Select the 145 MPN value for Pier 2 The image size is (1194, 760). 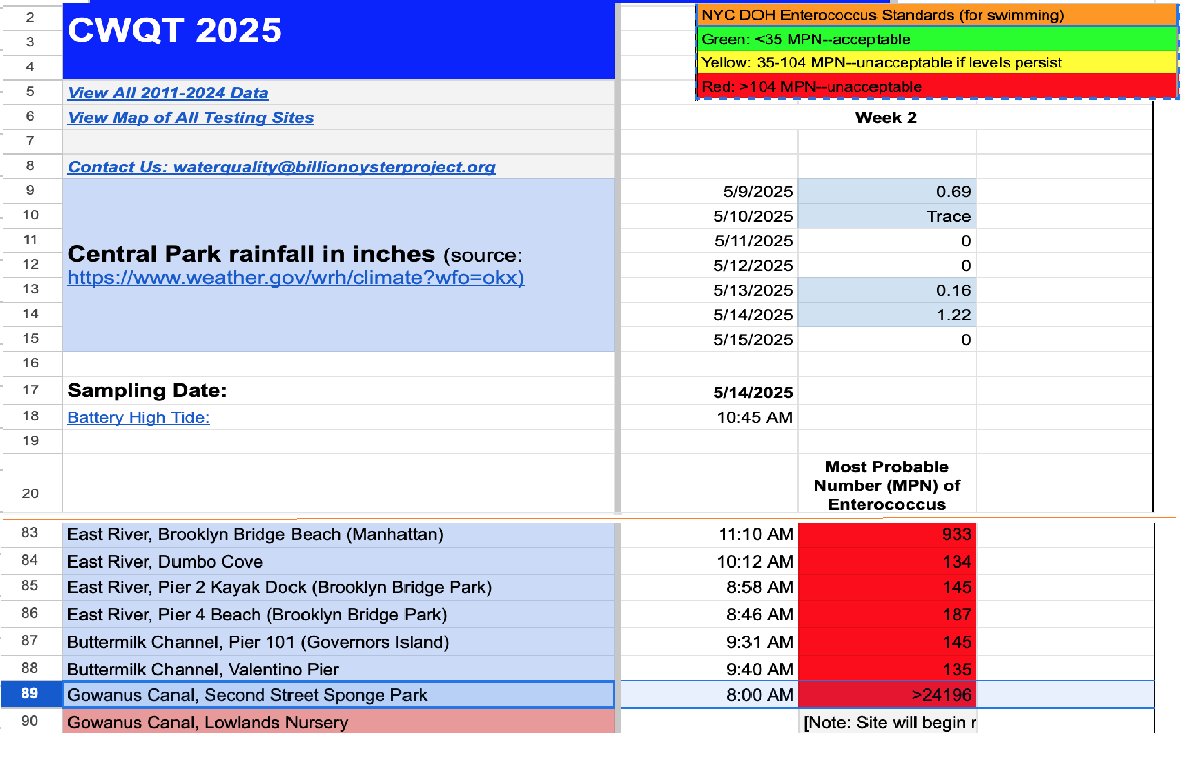coord(887,587)
